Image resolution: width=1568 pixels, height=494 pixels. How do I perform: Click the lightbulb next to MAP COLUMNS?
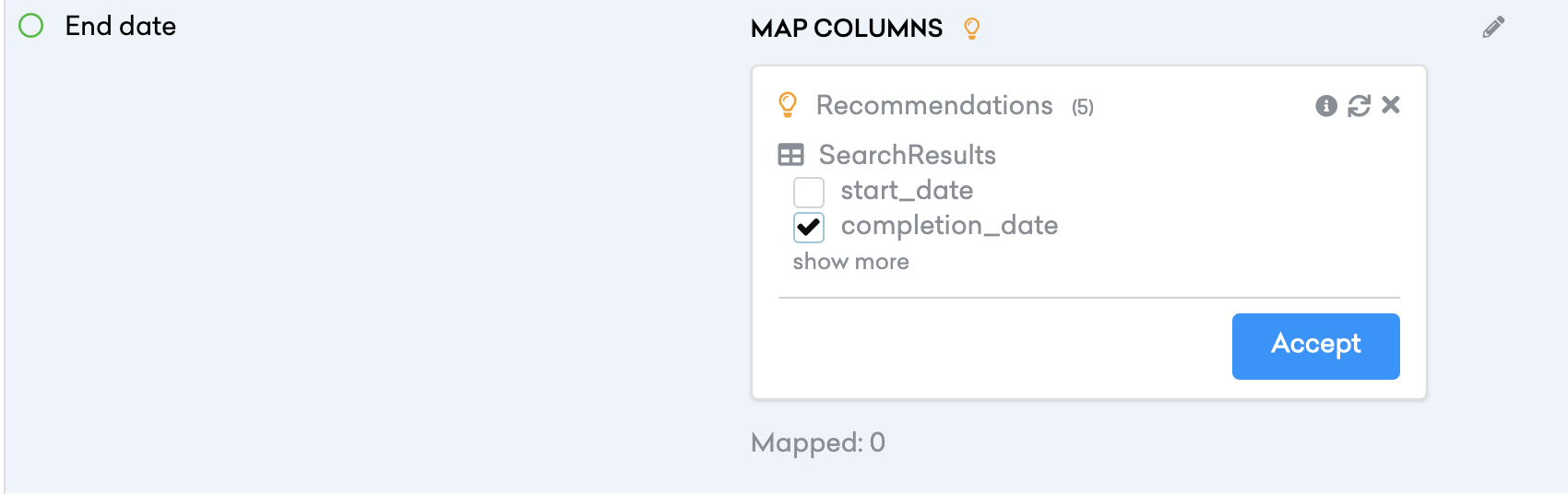click(x=971, y=29)
